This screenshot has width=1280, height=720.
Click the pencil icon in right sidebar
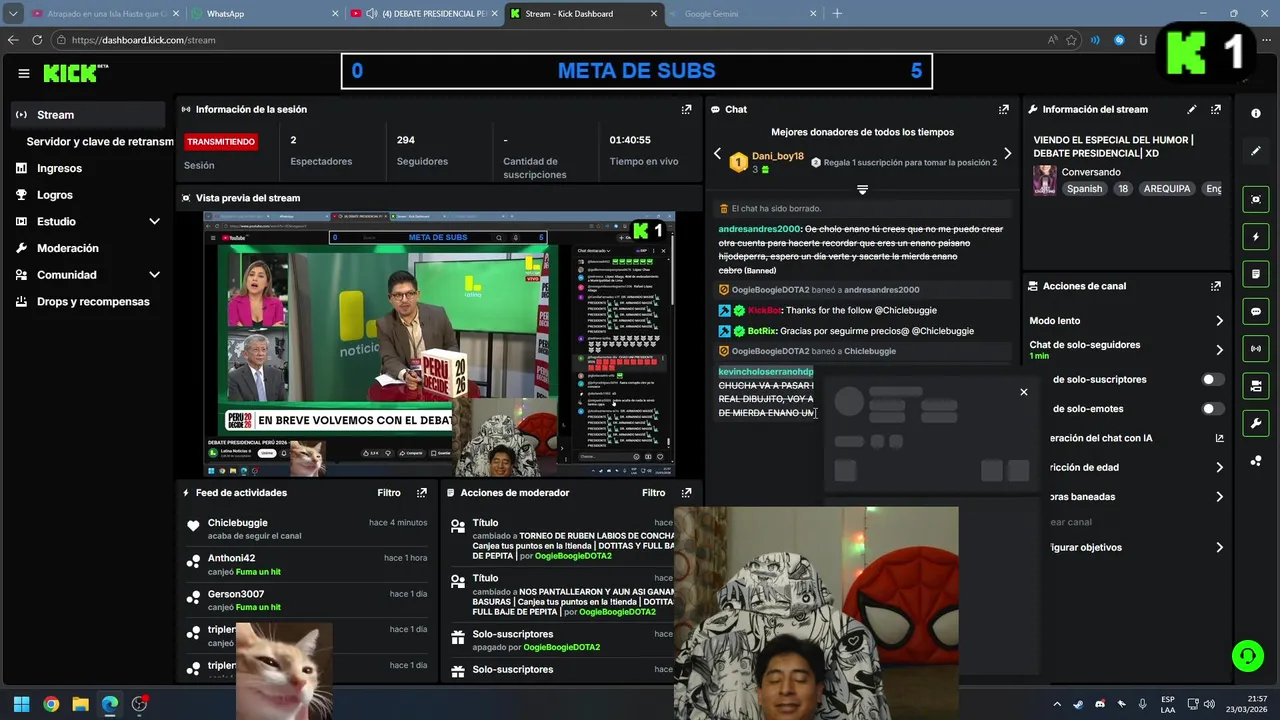1256,151
